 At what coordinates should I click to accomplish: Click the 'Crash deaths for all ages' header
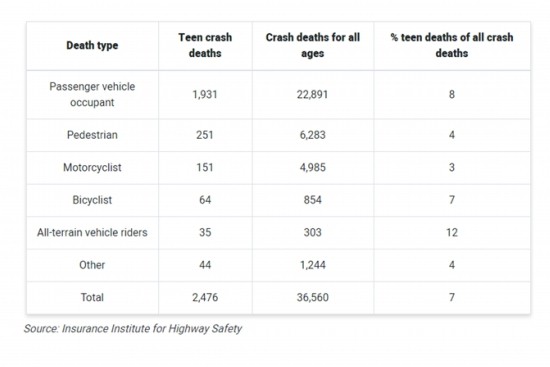click(313, 45)
